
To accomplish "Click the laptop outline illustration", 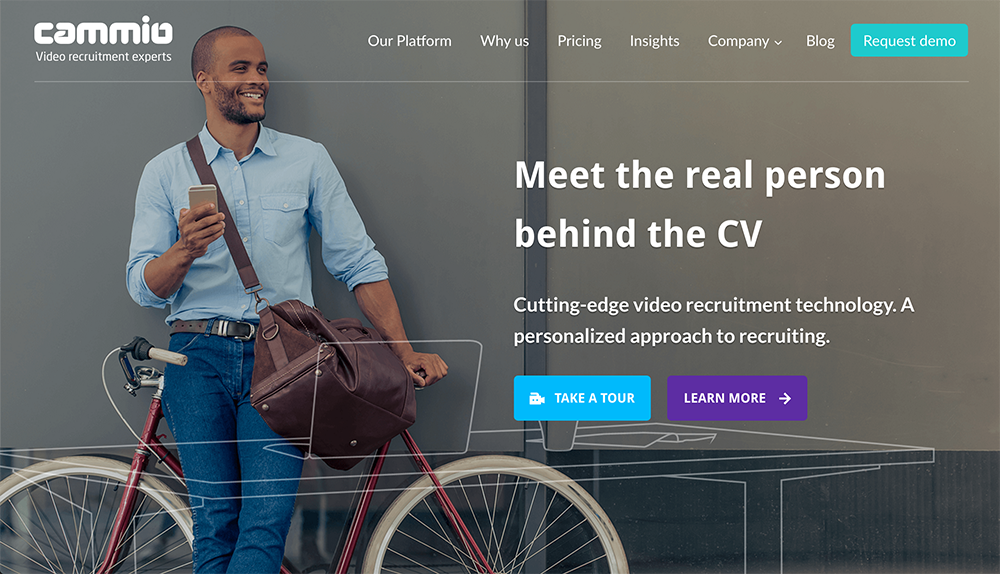I will [x=395, y=399].
